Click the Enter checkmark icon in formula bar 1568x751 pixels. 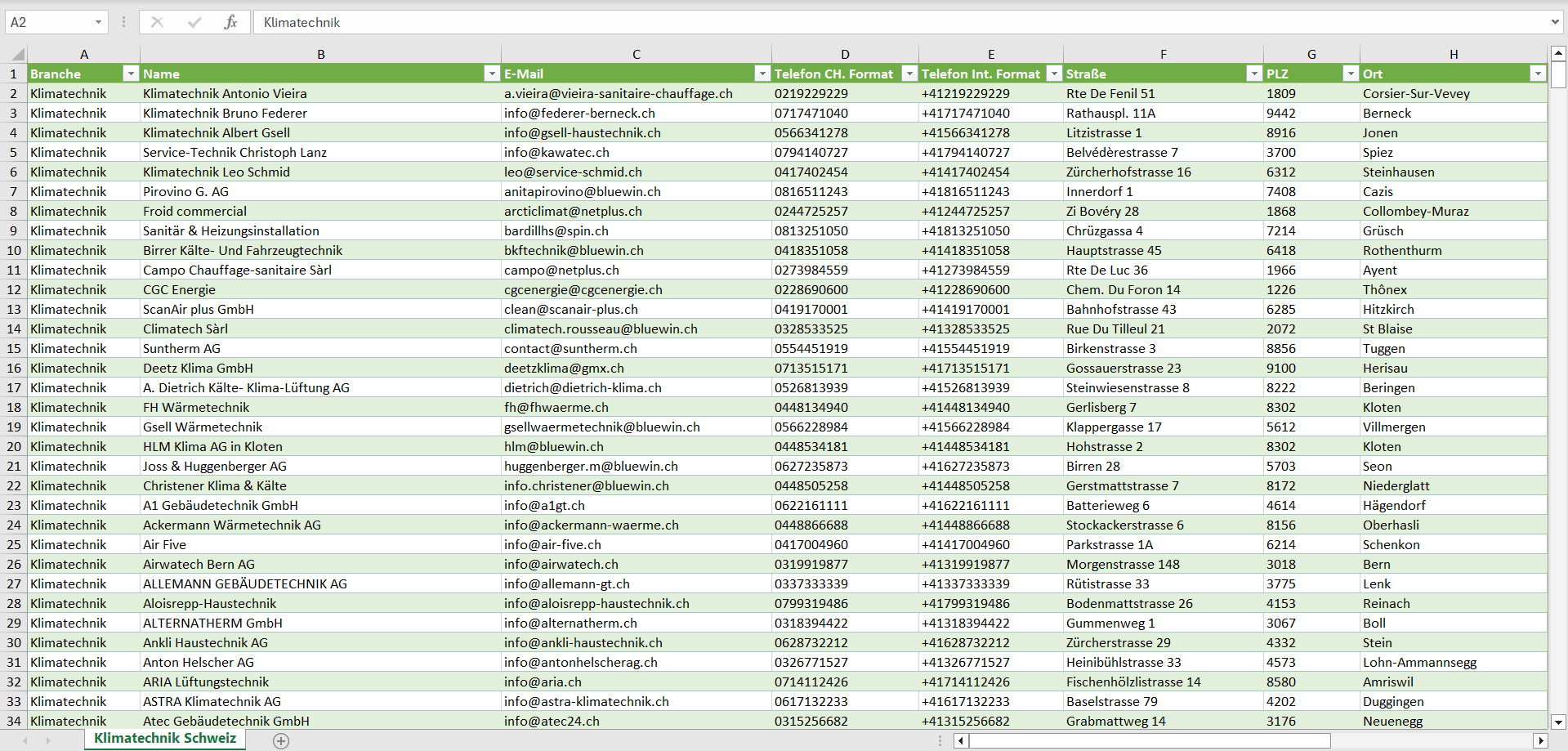click(x=194, y=22)
